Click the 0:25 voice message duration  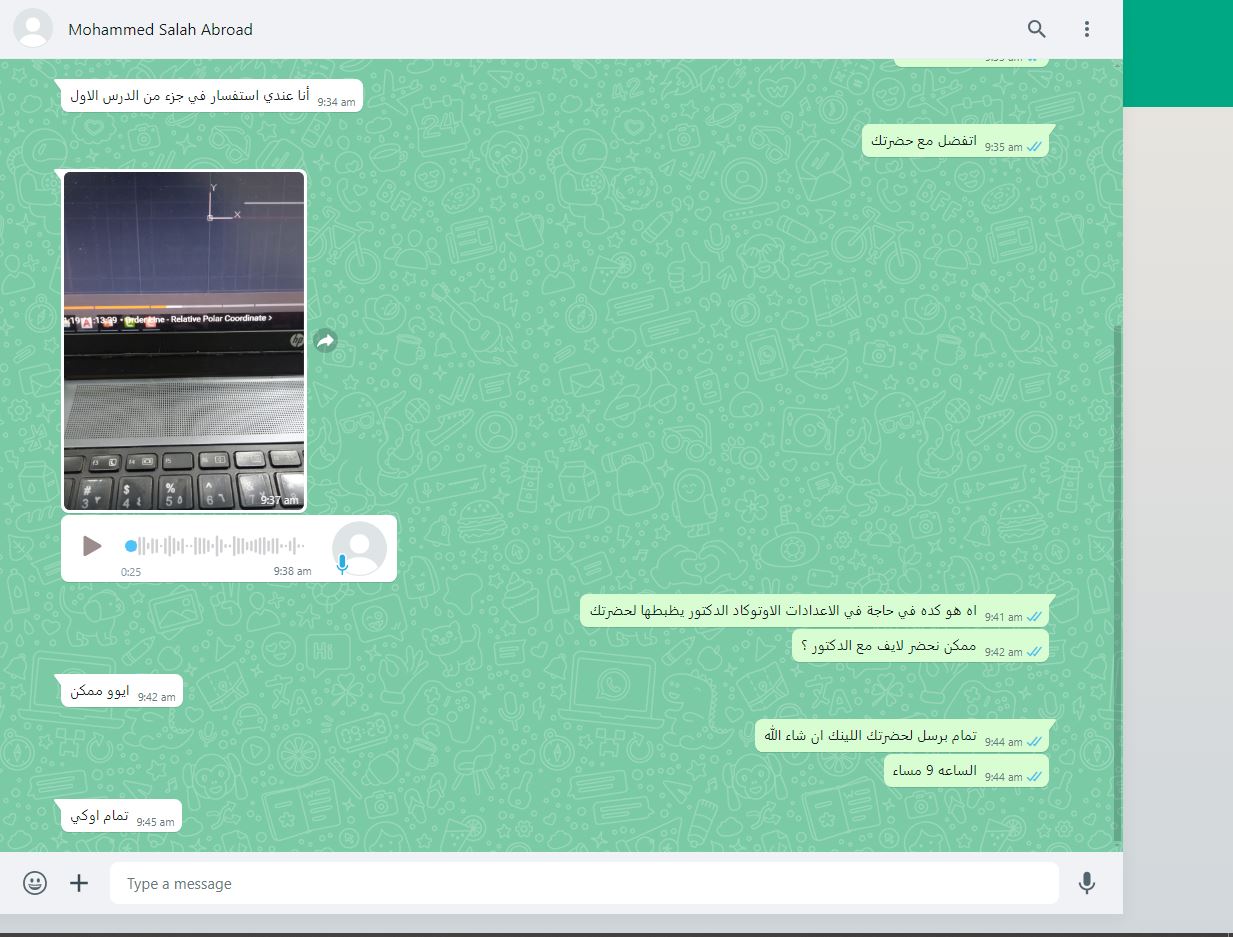(131, 572)
